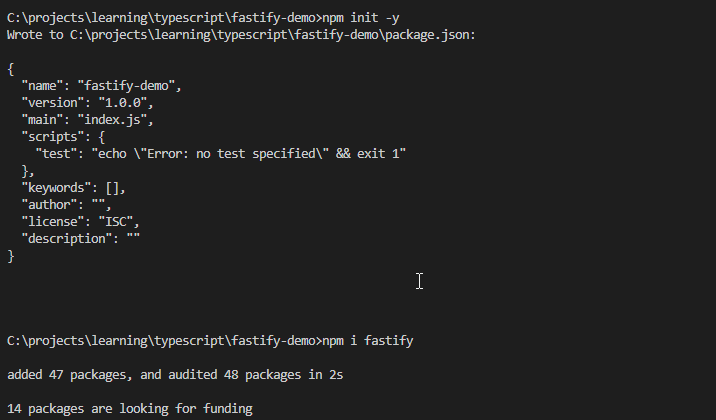Viewport: 716px width, 420px height.
Task: Click the "name" key in the JSON output
Action: click(42, 86)
